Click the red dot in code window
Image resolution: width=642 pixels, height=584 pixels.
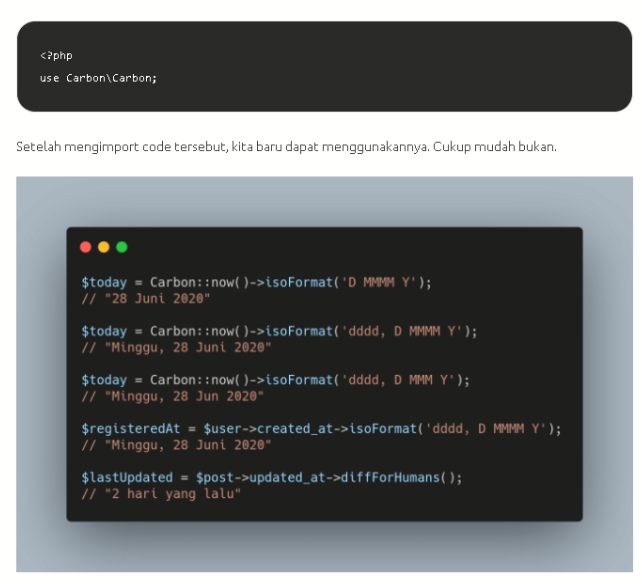[86, 247]
